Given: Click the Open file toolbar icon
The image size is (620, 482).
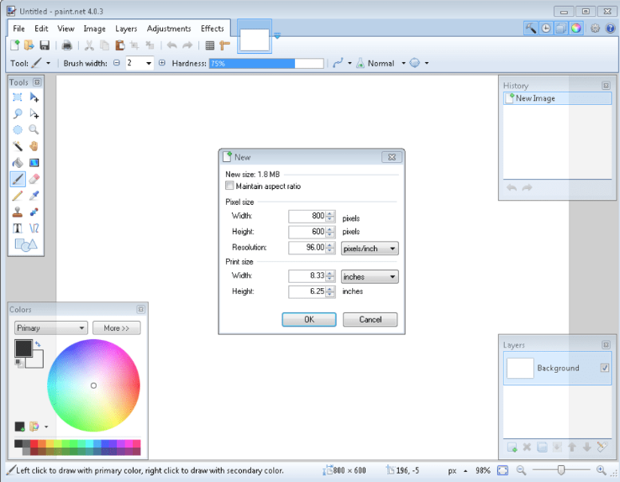Looking at the screenshot, I should (29, 45).
